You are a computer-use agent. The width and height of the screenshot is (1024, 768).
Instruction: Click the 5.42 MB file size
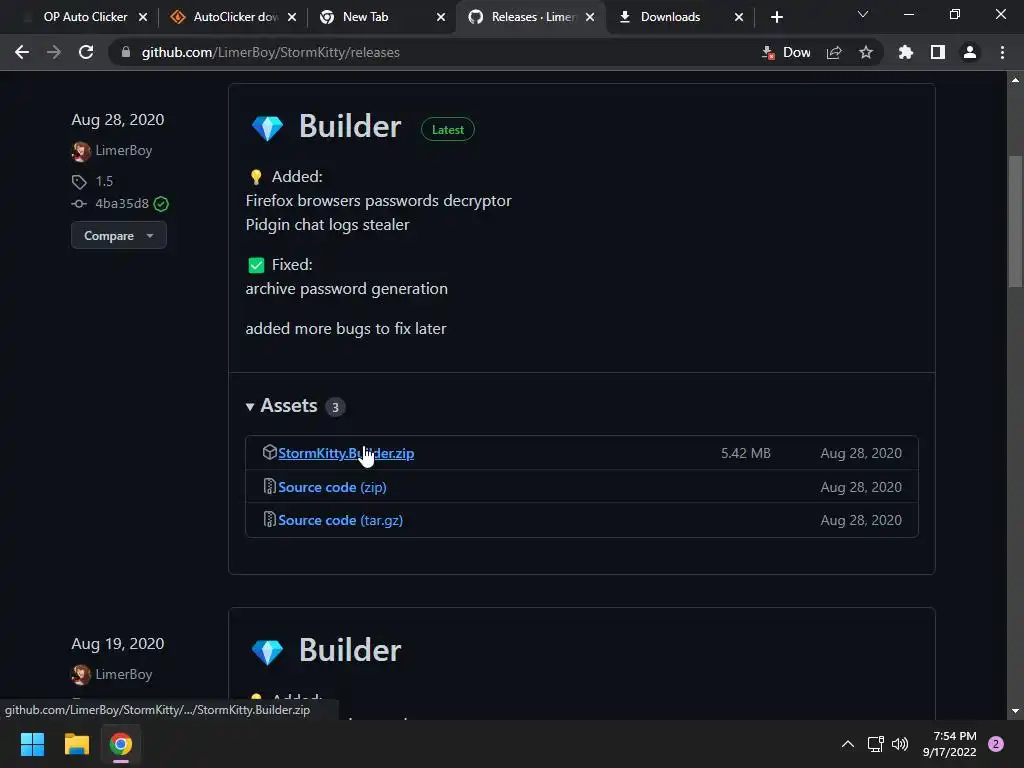(x=746, y=453)
